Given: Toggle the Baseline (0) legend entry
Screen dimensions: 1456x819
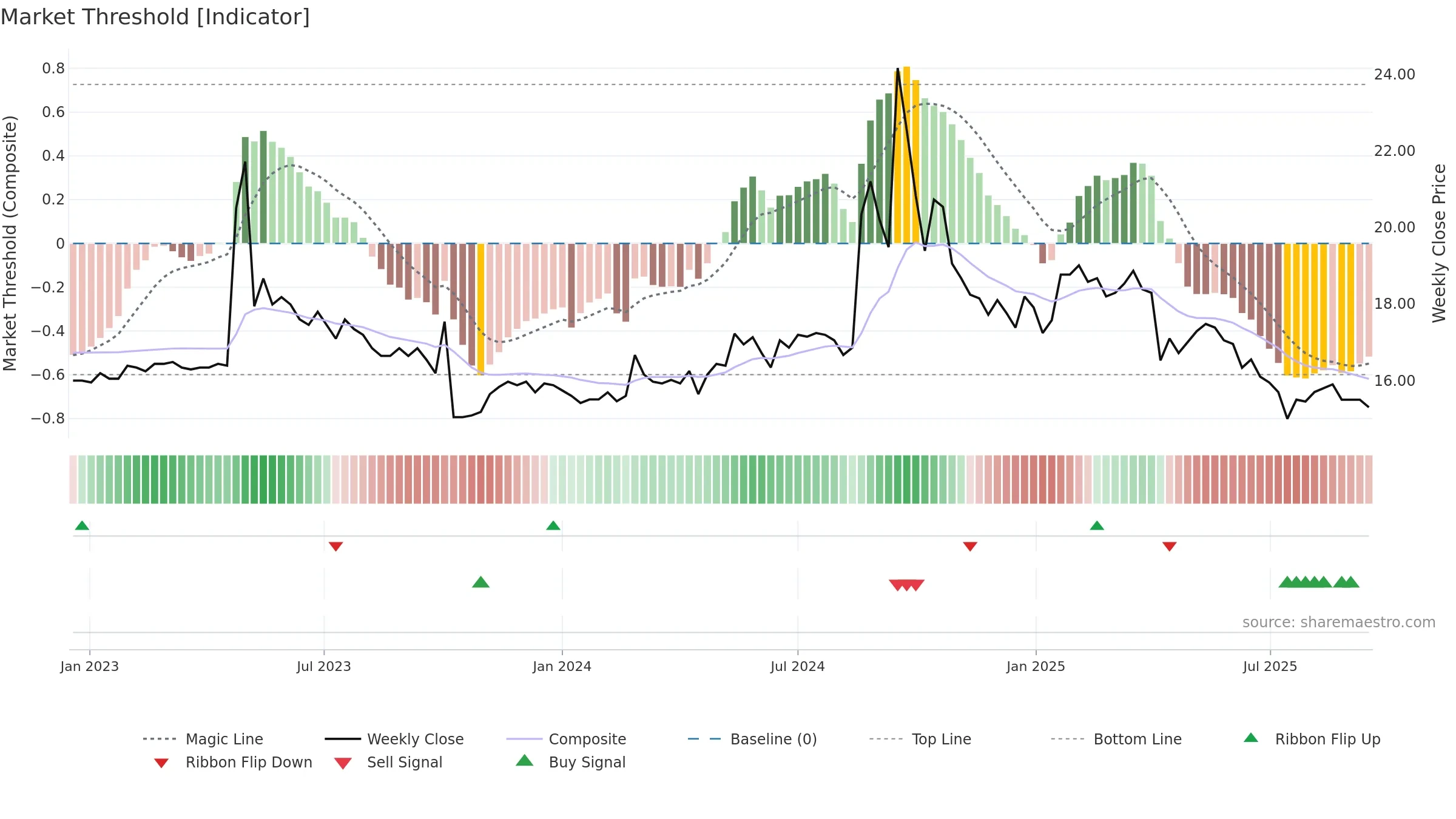Looking at the screenshot, I should [x=752, y=739].
